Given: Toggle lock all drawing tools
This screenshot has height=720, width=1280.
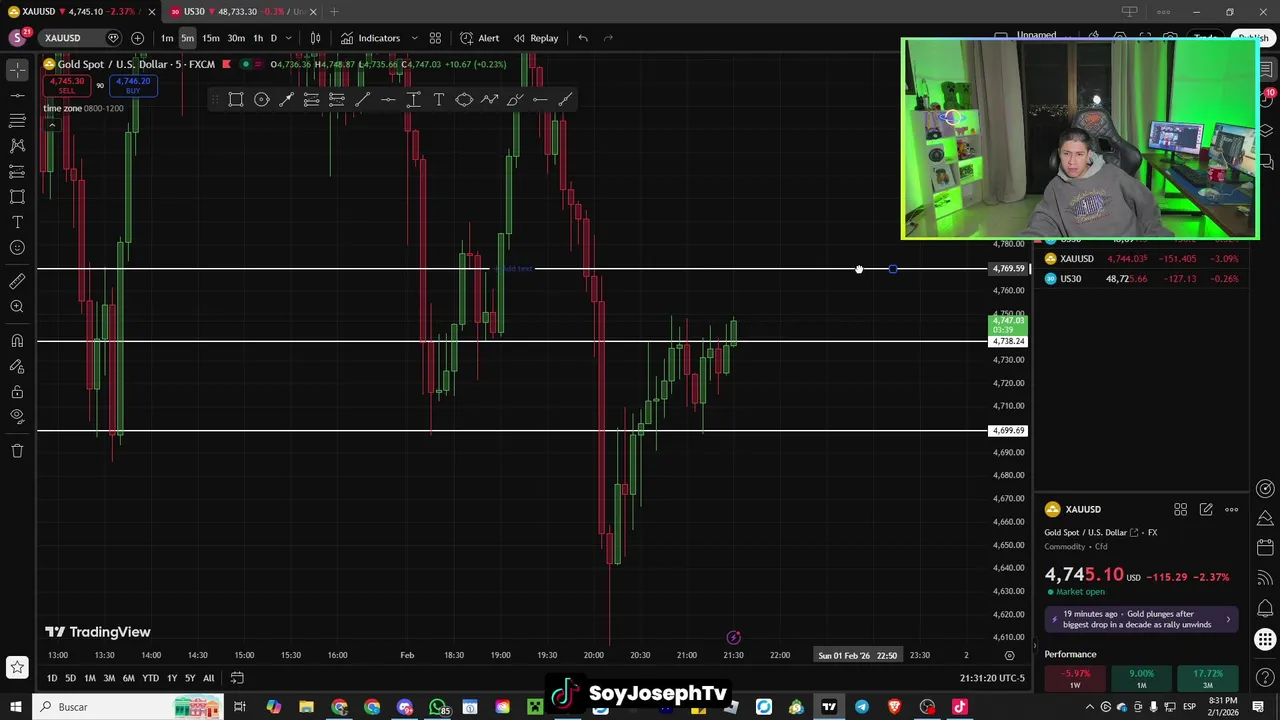Looking at the screenshot, I should [17, 392].
